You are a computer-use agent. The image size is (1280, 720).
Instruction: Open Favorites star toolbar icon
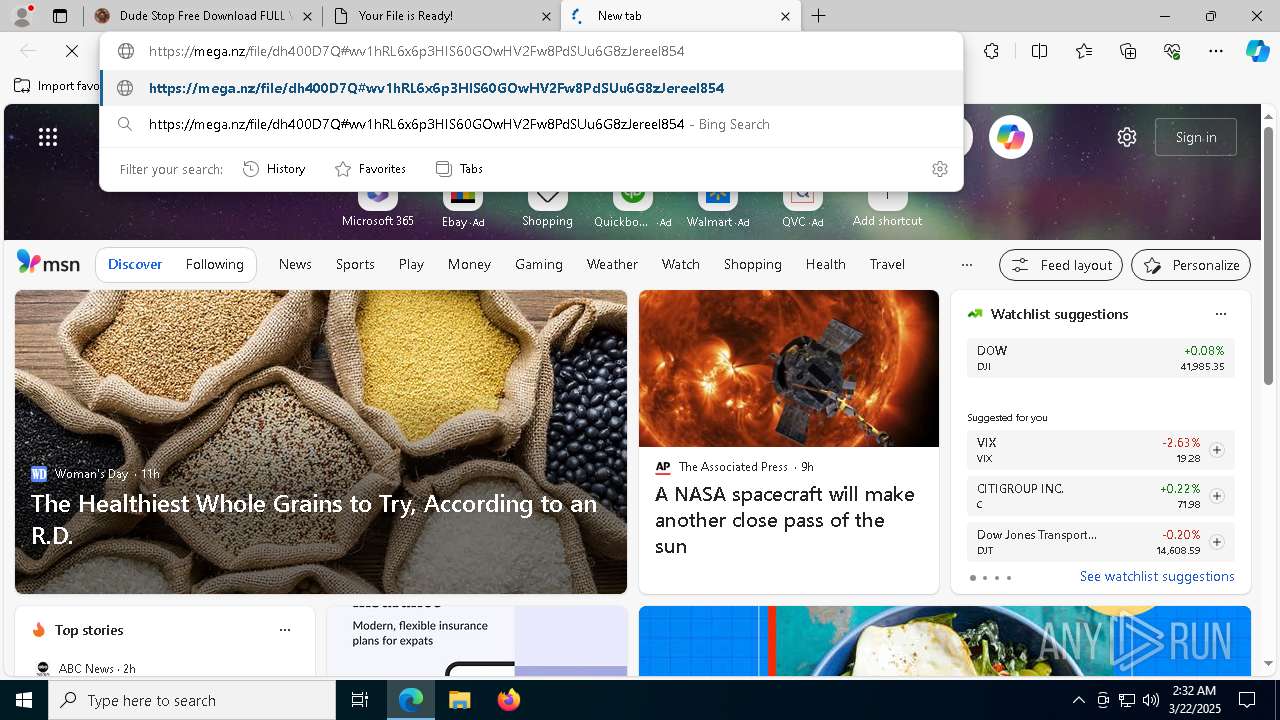click(x=1084, y=51)
